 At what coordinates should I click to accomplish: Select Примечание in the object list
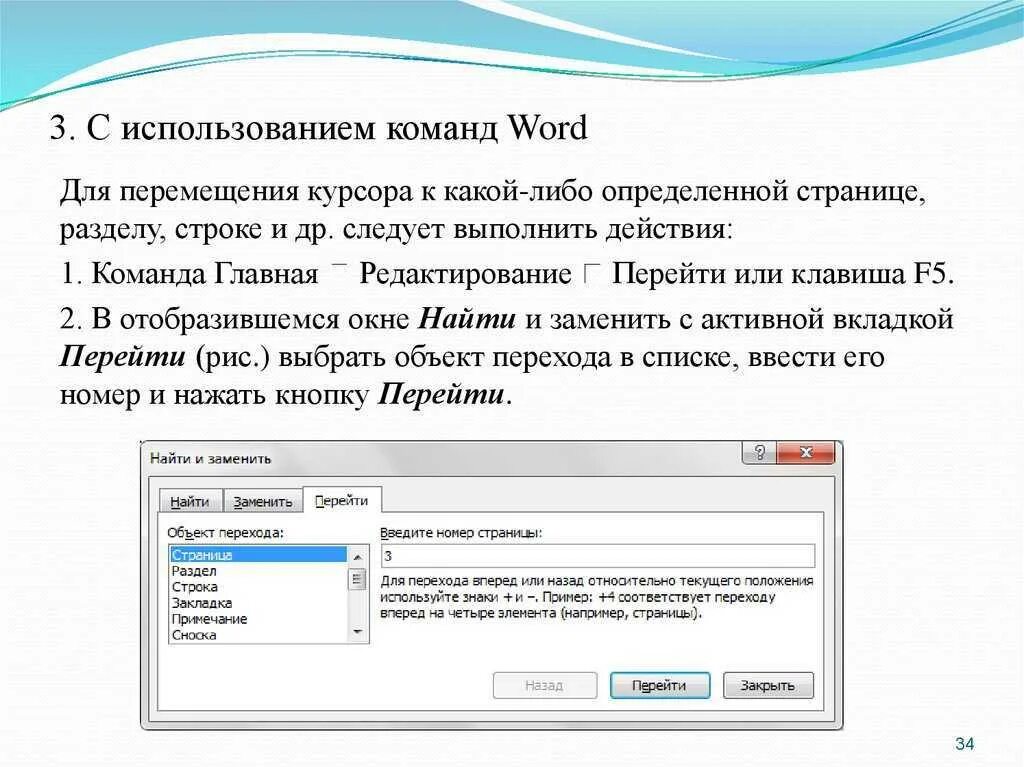click(x=259, y=619)
